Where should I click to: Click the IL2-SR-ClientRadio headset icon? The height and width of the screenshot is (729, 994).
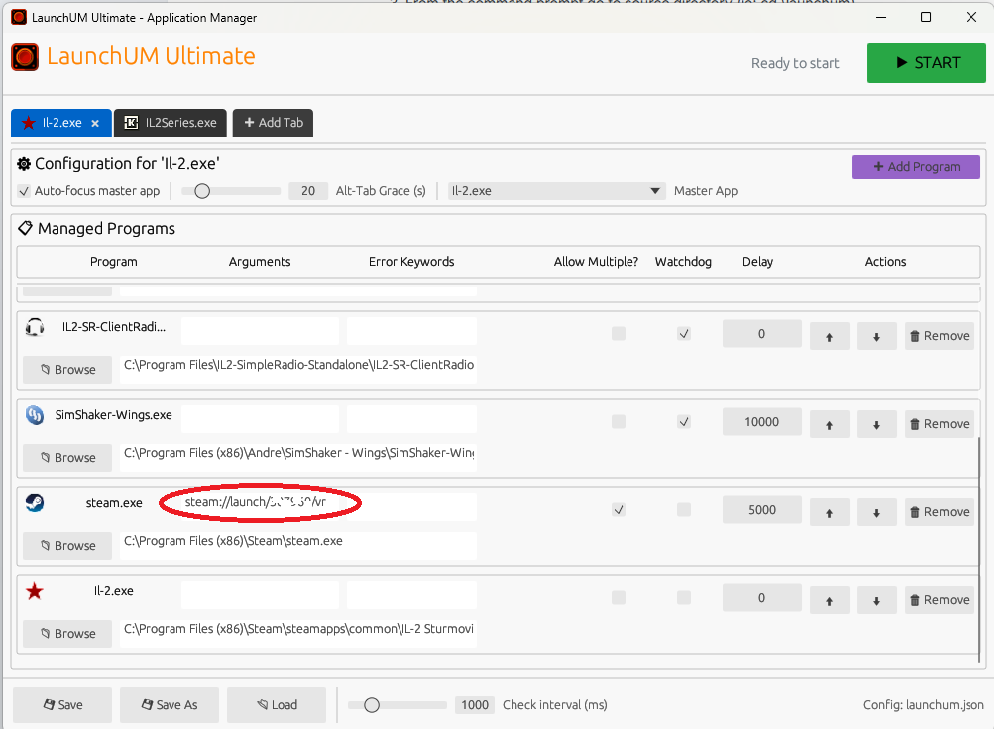tap(35, 327)
